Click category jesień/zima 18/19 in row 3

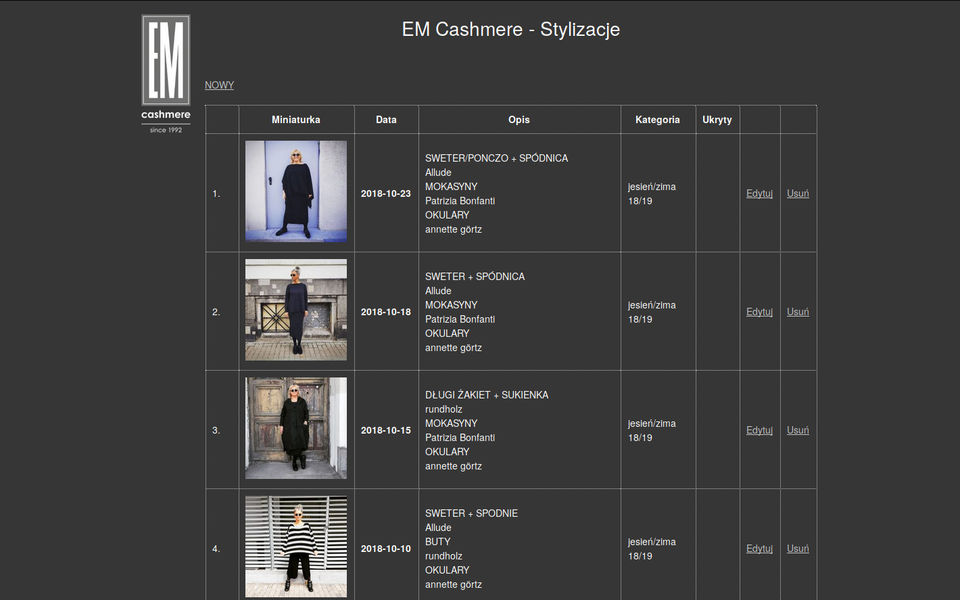click(x=652, y=430)
